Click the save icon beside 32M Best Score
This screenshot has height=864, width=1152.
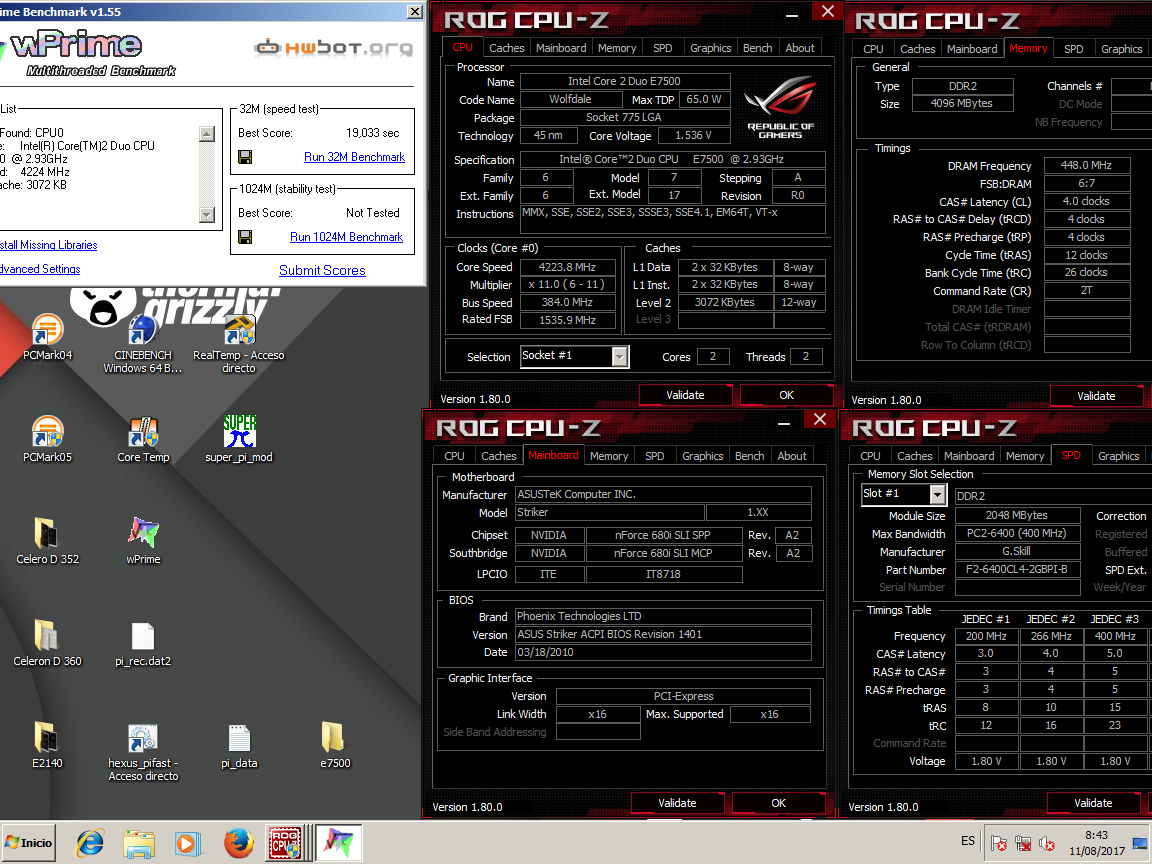[245, 156]
